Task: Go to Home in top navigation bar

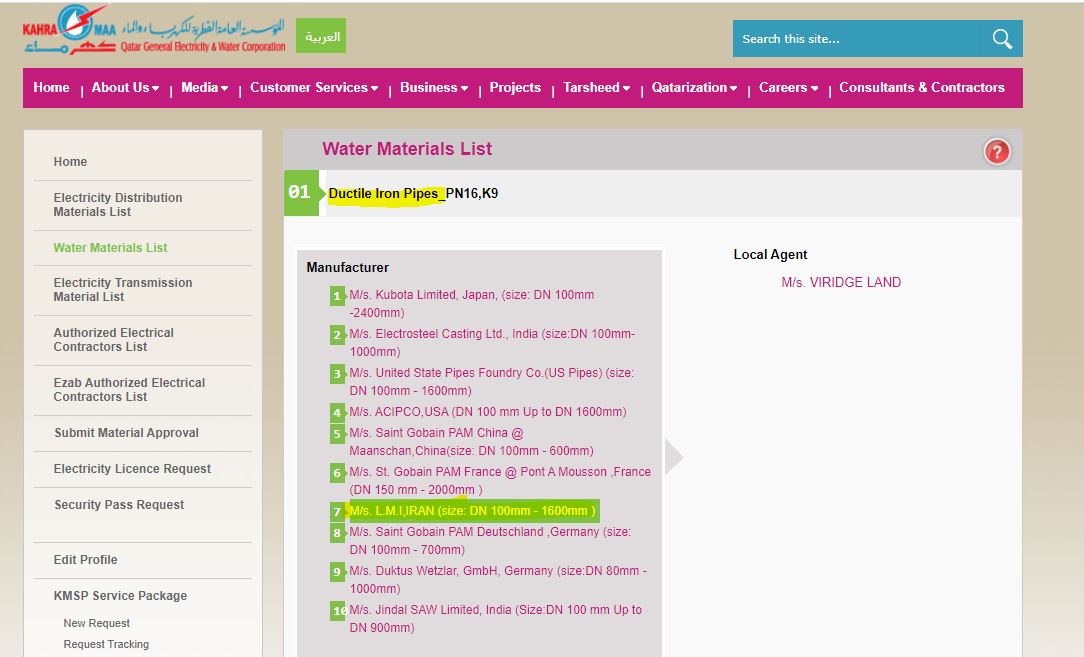Action: tap(51, 88)
